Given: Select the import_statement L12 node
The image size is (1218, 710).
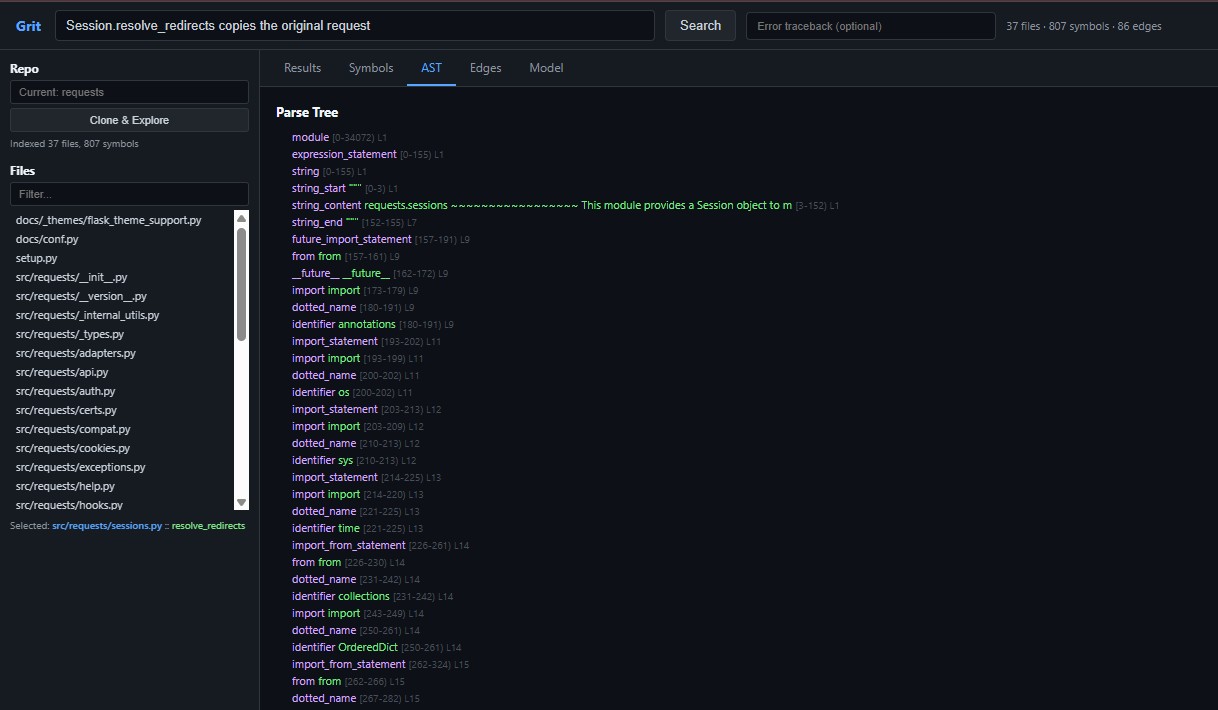Looking at the screenshot, I should tap(366, 409).
